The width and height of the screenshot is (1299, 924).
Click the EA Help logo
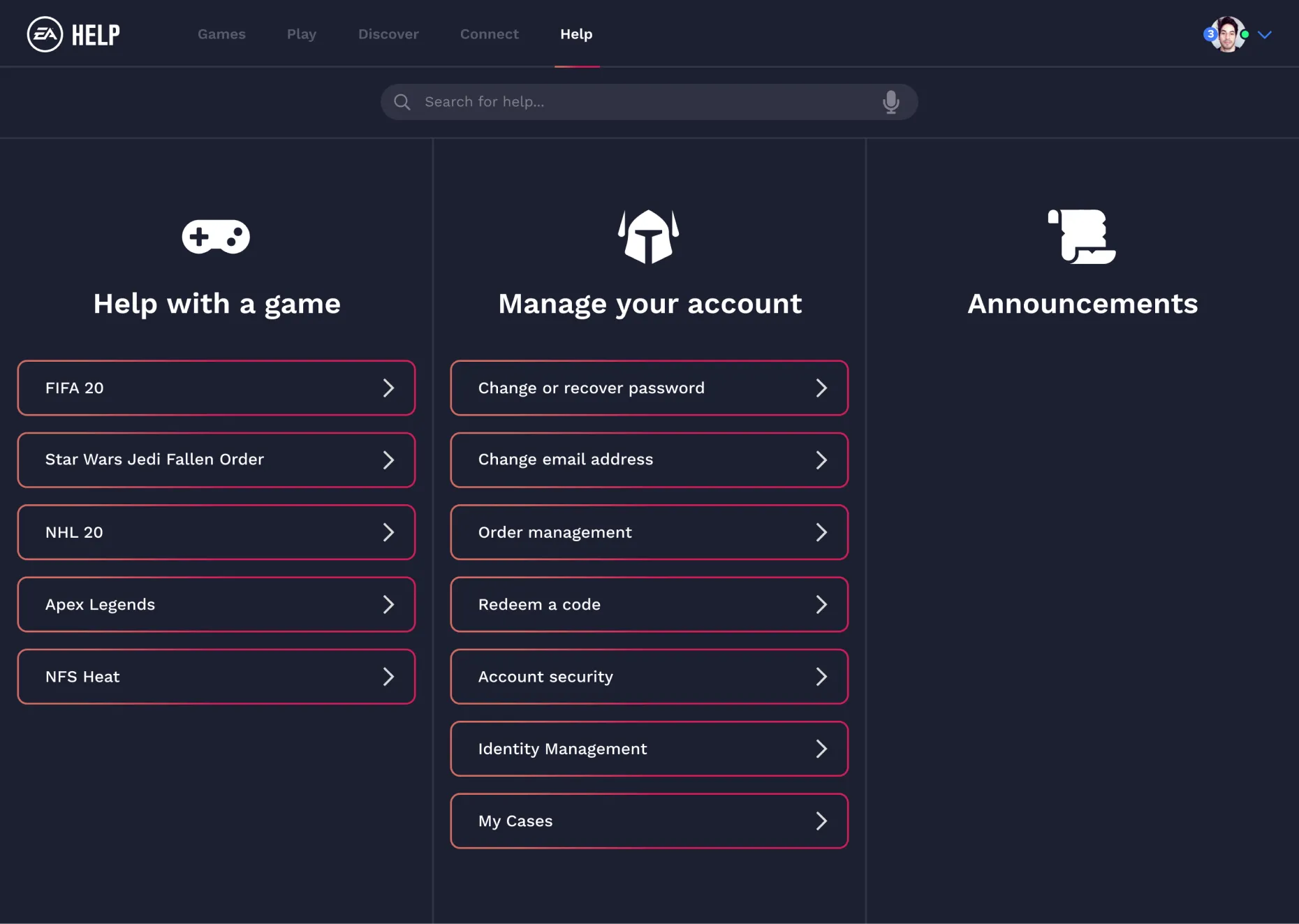73,34
